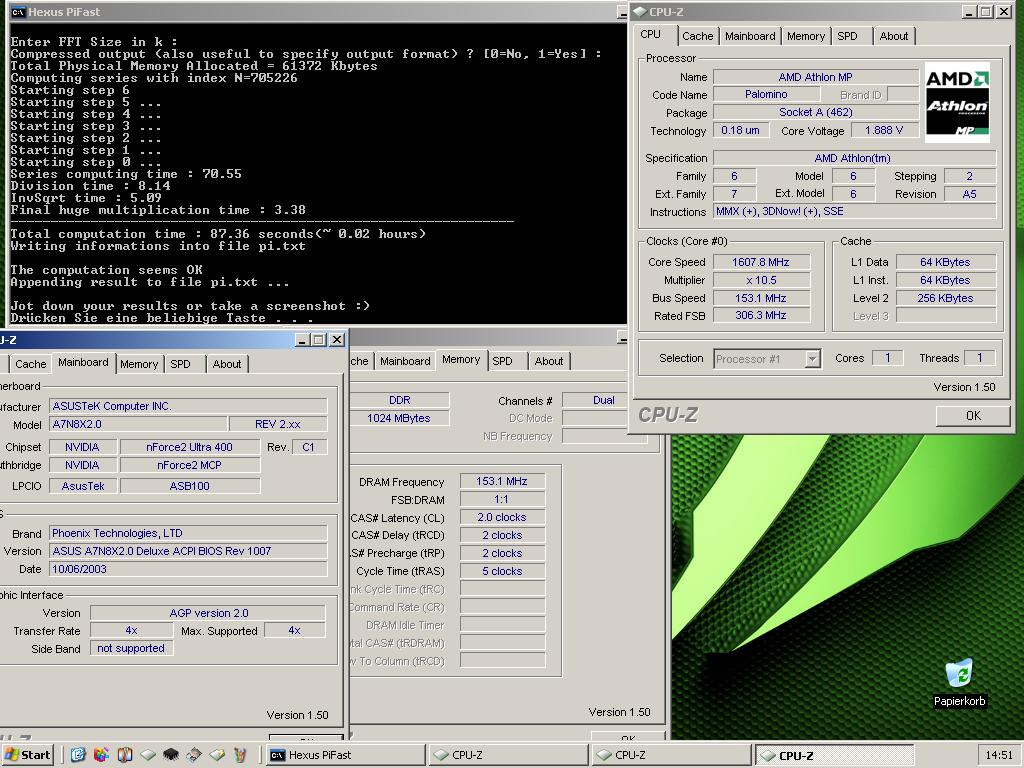This screenshot has width=1024, height=768.
Task: Open Papierkorb recycle bin on desktop
Action: [x=959, y=682]
